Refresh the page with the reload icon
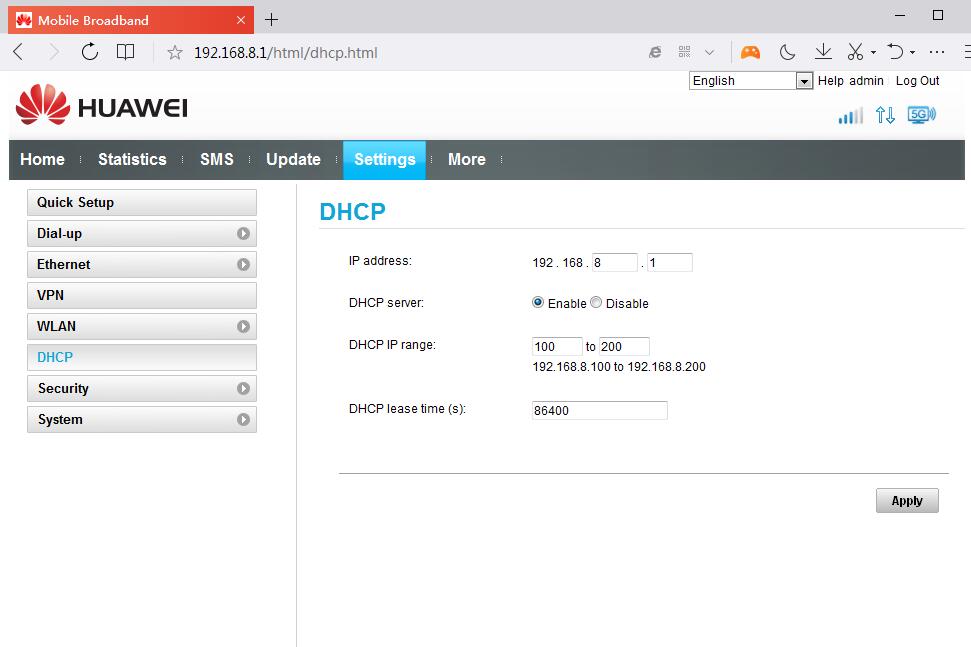This screenshot has height=647, width=971. click(90, 52)
